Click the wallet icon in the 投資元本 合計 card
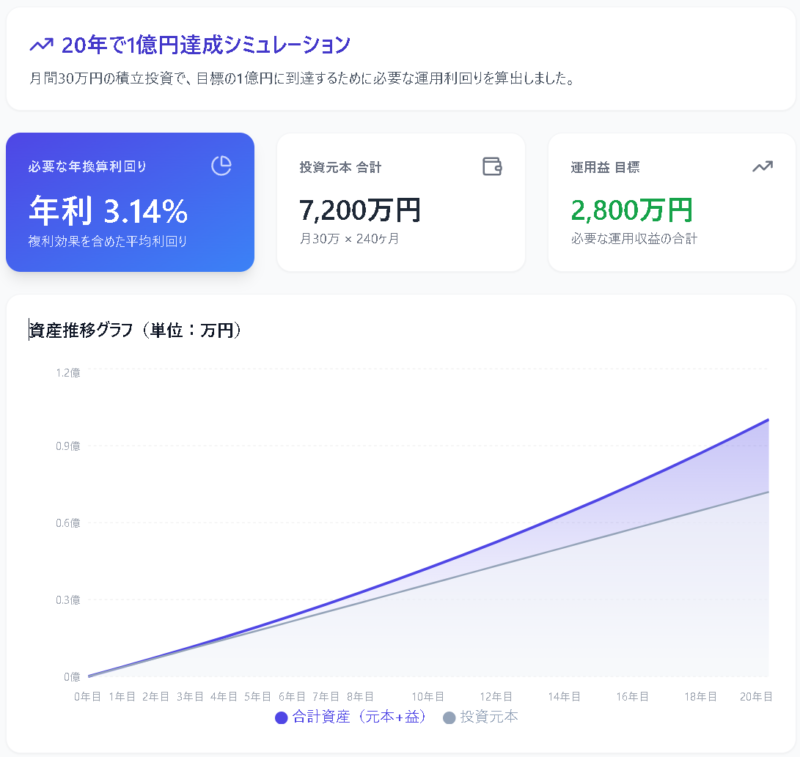800x757 pixels. pos(492,166)
